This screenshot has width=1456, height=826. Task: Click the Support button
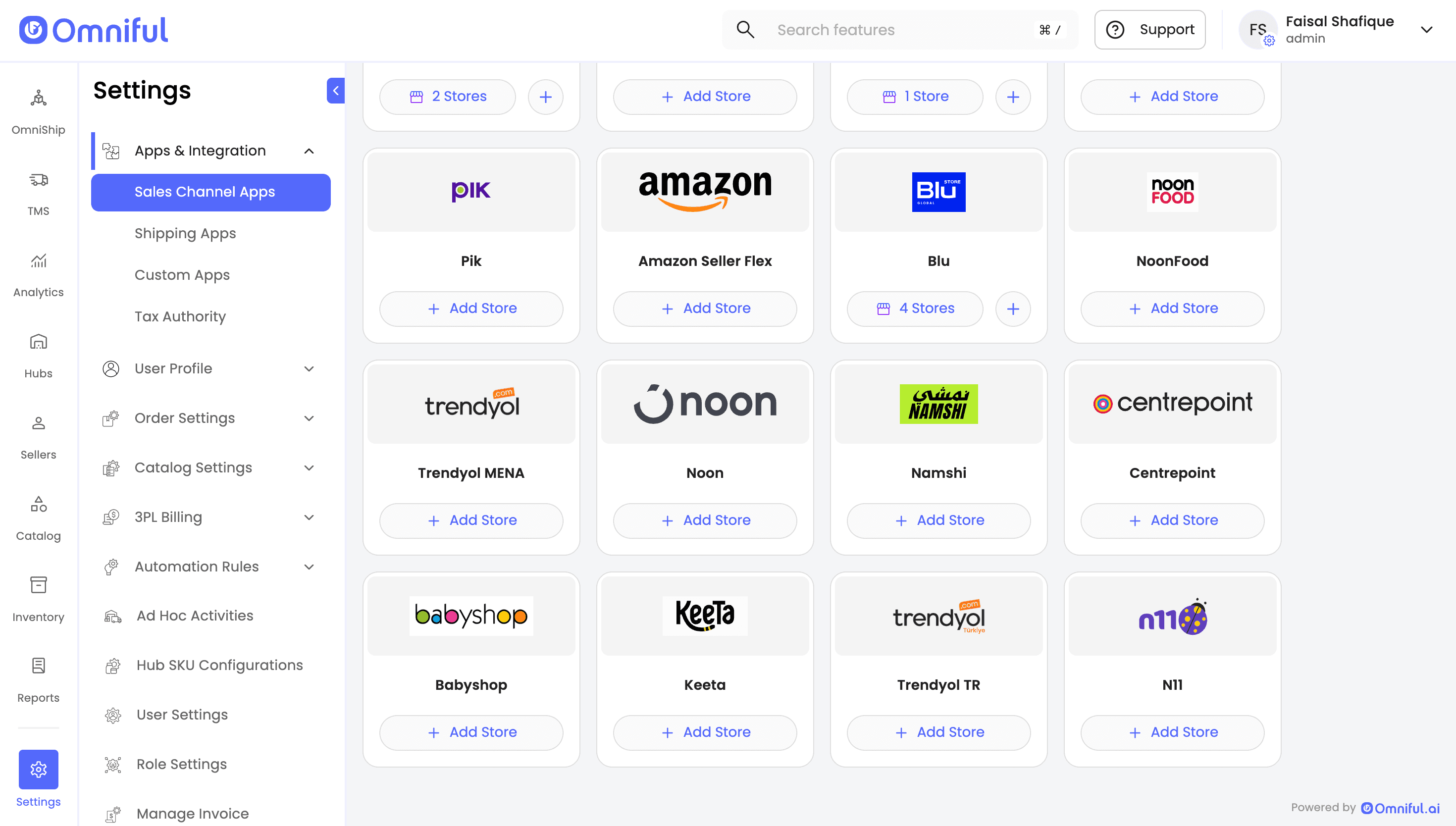1150,30
